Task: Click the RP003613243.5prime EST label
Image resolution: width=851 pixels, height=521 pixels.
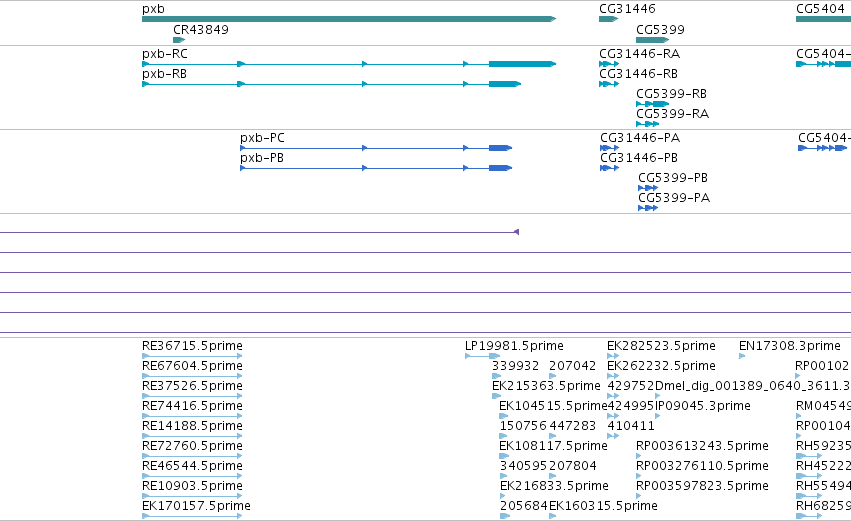Action: [702, 446]
